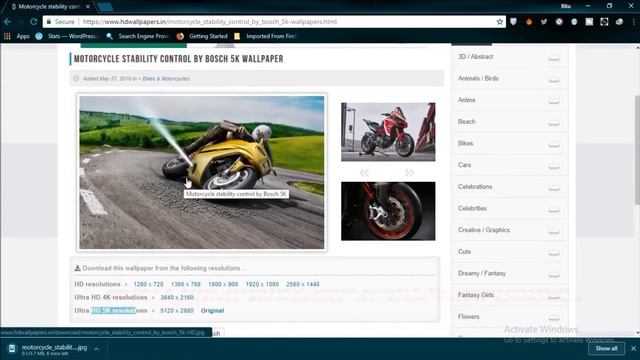Bookmark this page with the star icon
Viewport: 640px width, 360px height.
(500, 22)
